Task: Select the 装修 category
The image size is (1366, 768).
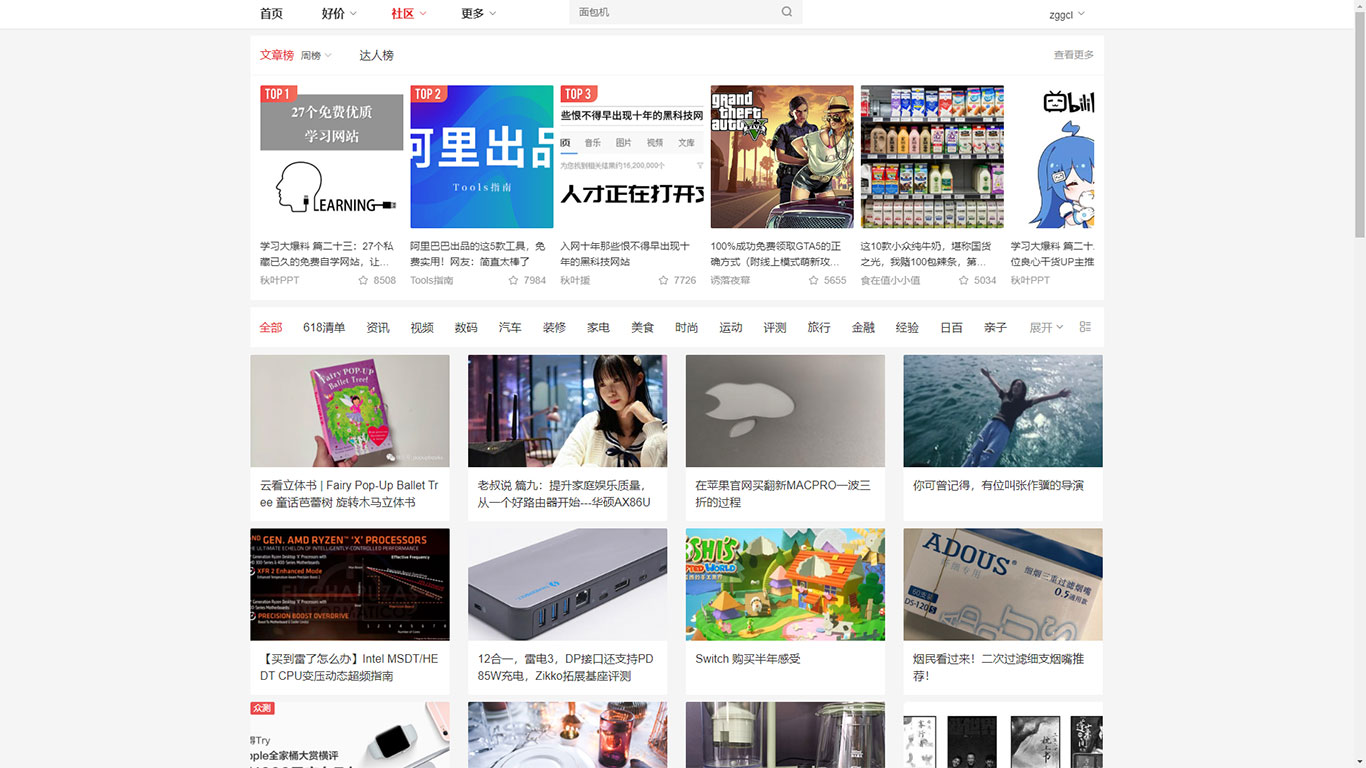Action: (x=554, y=328)
